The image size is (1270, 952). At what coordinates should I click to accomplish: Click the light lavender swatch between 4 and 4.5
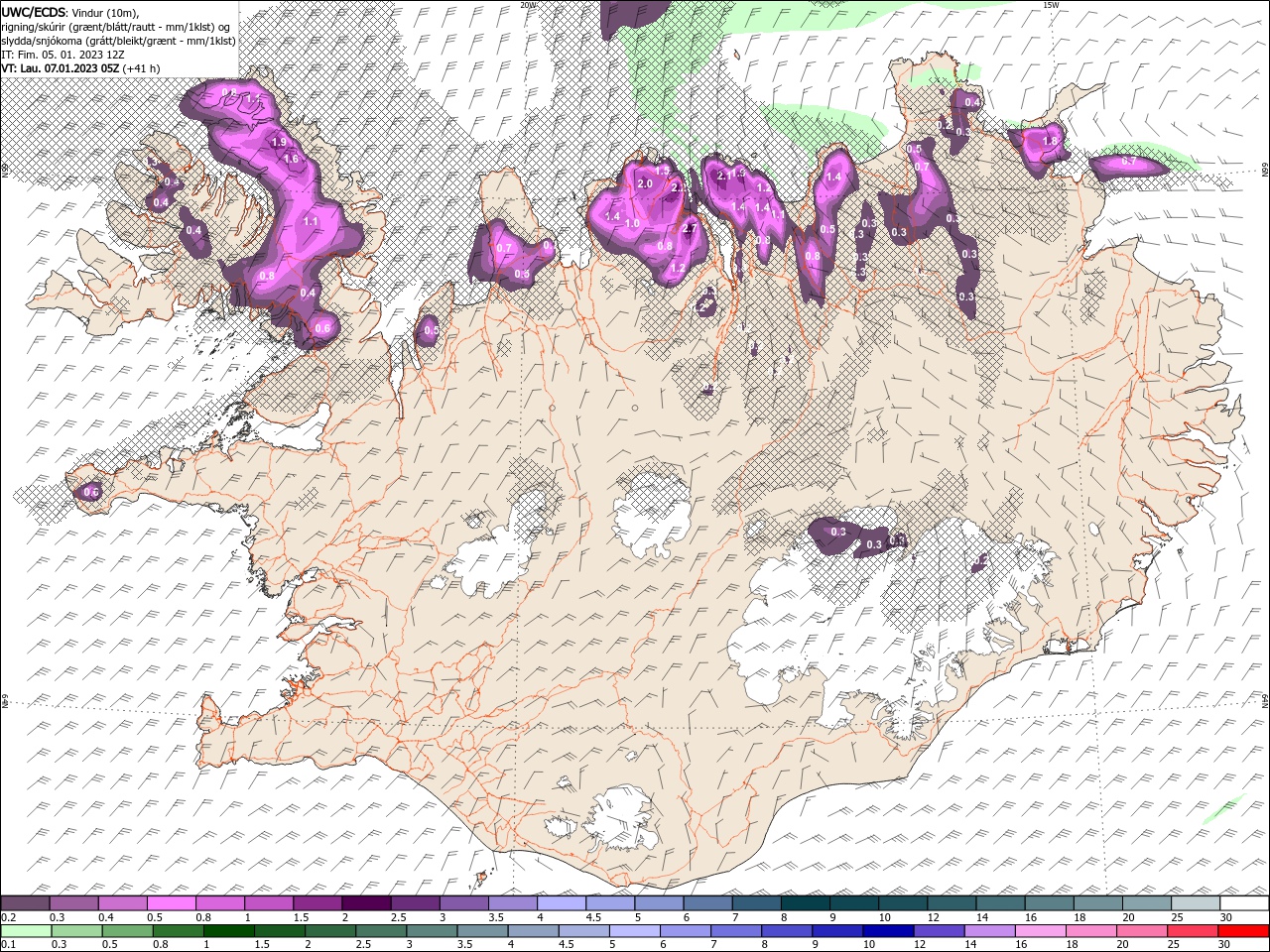point(562,903)
